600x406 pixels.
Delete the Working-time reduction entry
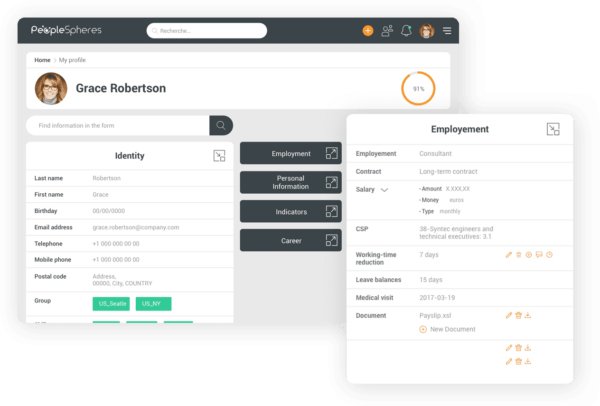coord(518,255)
